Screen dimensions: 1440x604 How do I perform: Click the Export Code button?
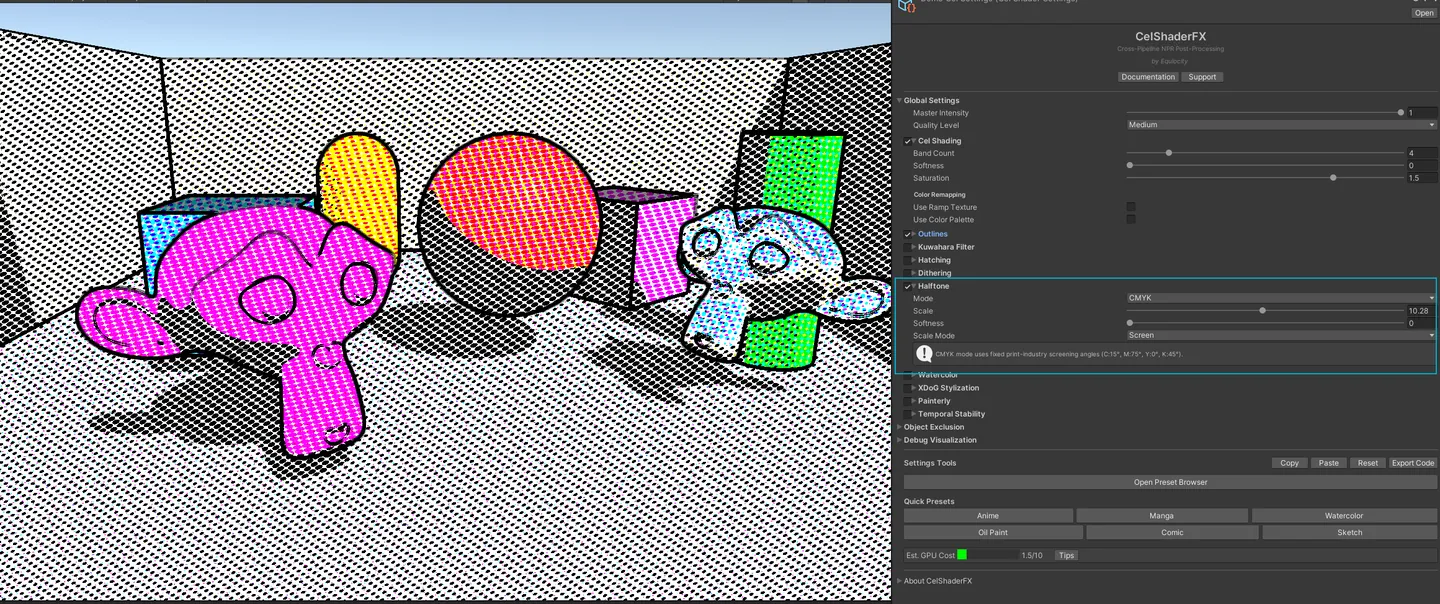coord(1413,463)
